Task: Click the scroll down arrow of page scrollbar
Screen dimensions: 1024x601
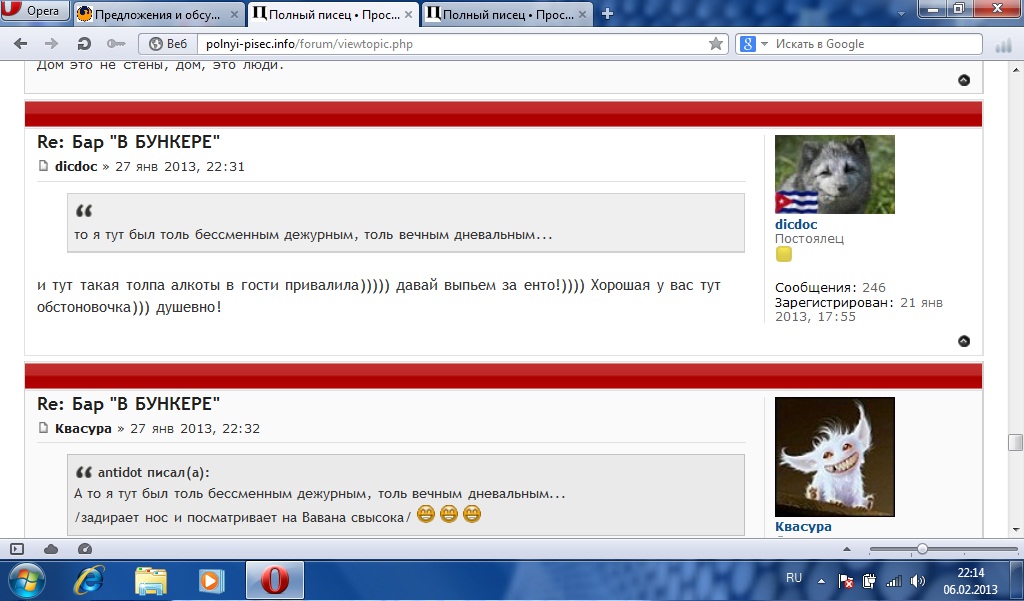Action: [1016, 530]
